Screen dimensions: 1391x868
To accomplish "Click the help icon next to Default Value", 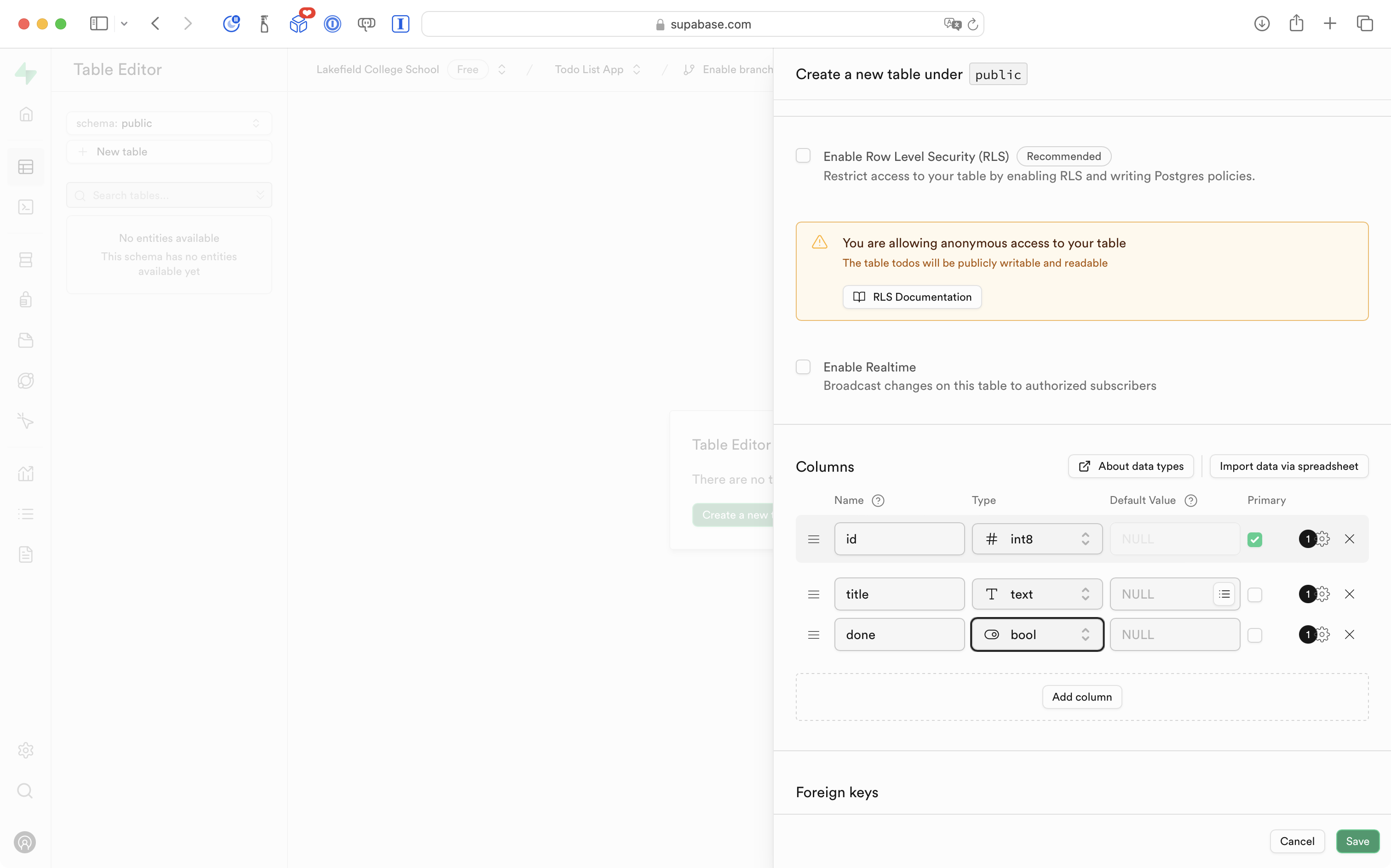I will coord(1190,500).
